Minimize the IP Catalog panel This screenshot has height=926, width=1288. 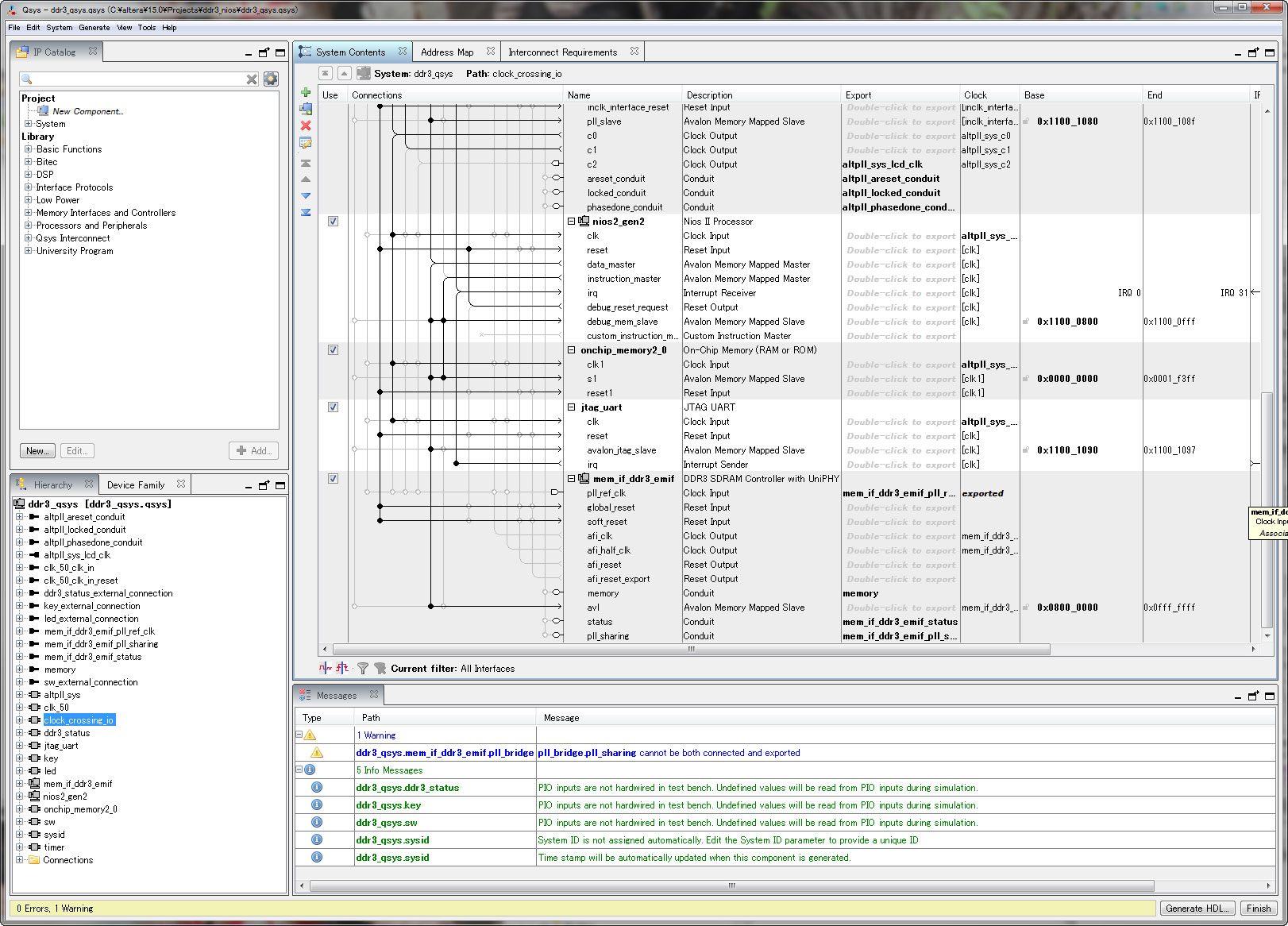pos(249,53)
